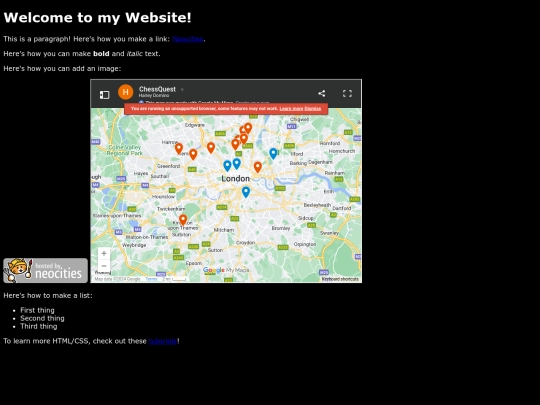Image resolution: width=540 pixels, height=405 pixels.
Task: Dismiss the unsupported browser warning
Action: [x=313, y=108]
